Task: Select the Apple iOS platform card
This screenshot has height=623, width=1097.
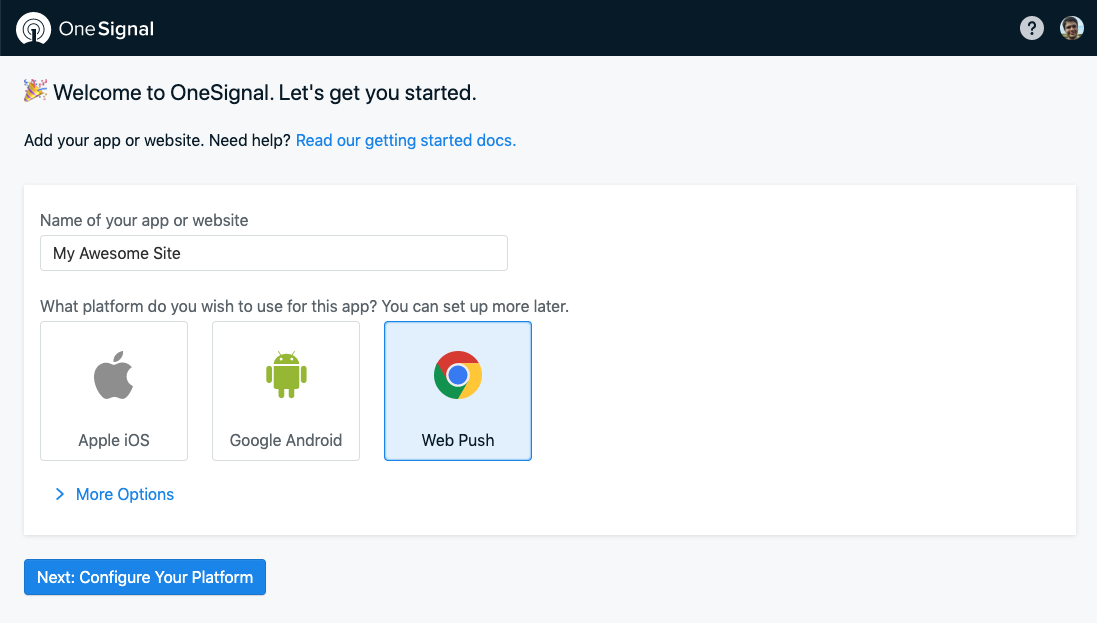Action: [114, 391]
